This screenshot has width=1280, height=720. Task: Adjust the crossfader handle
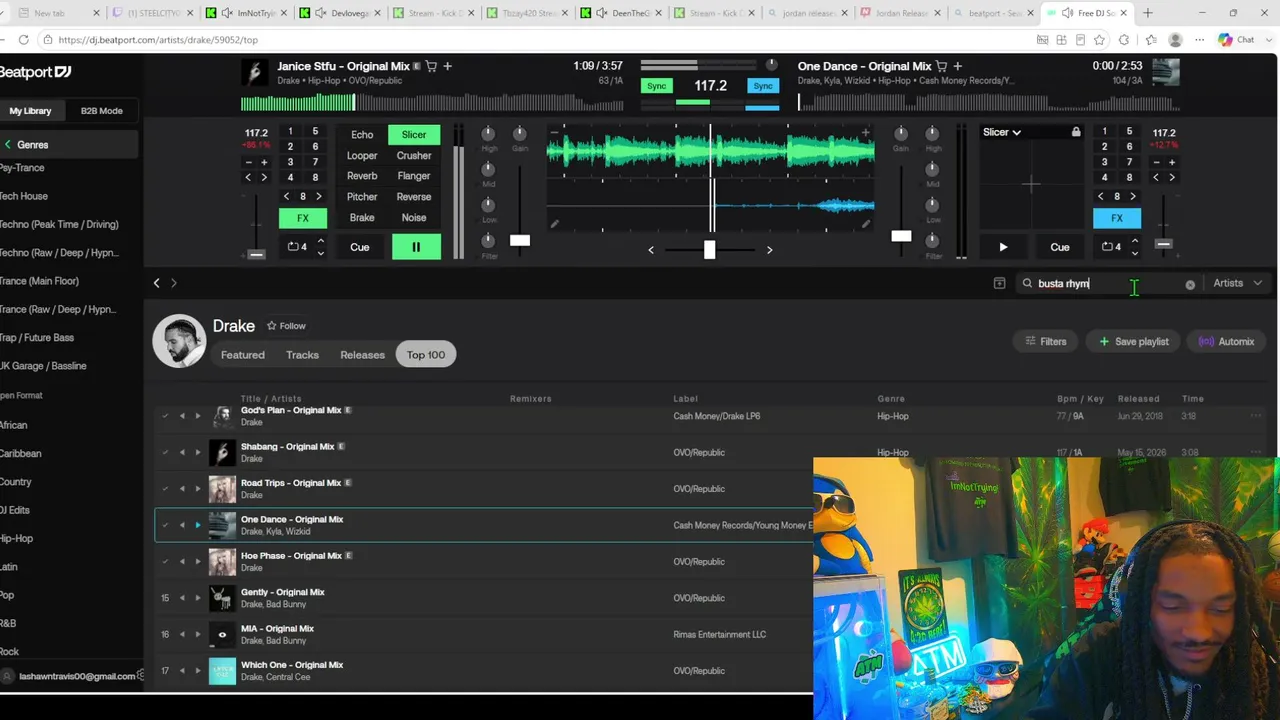click(709, 249)
